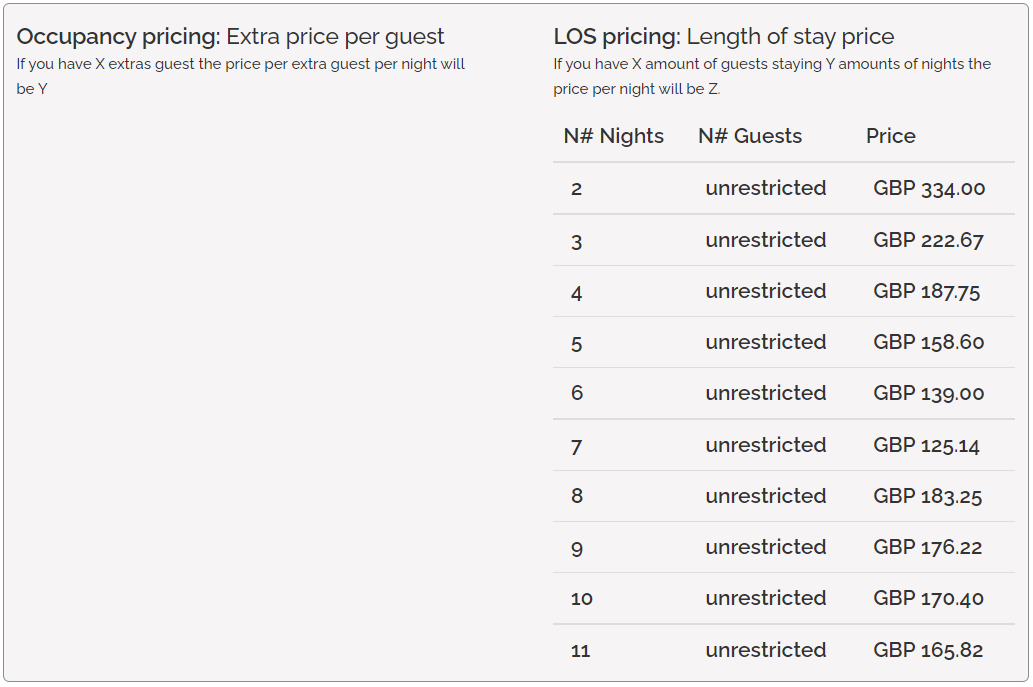
Task: Click the GBP 176.22 price
Action: click(927, 547)
